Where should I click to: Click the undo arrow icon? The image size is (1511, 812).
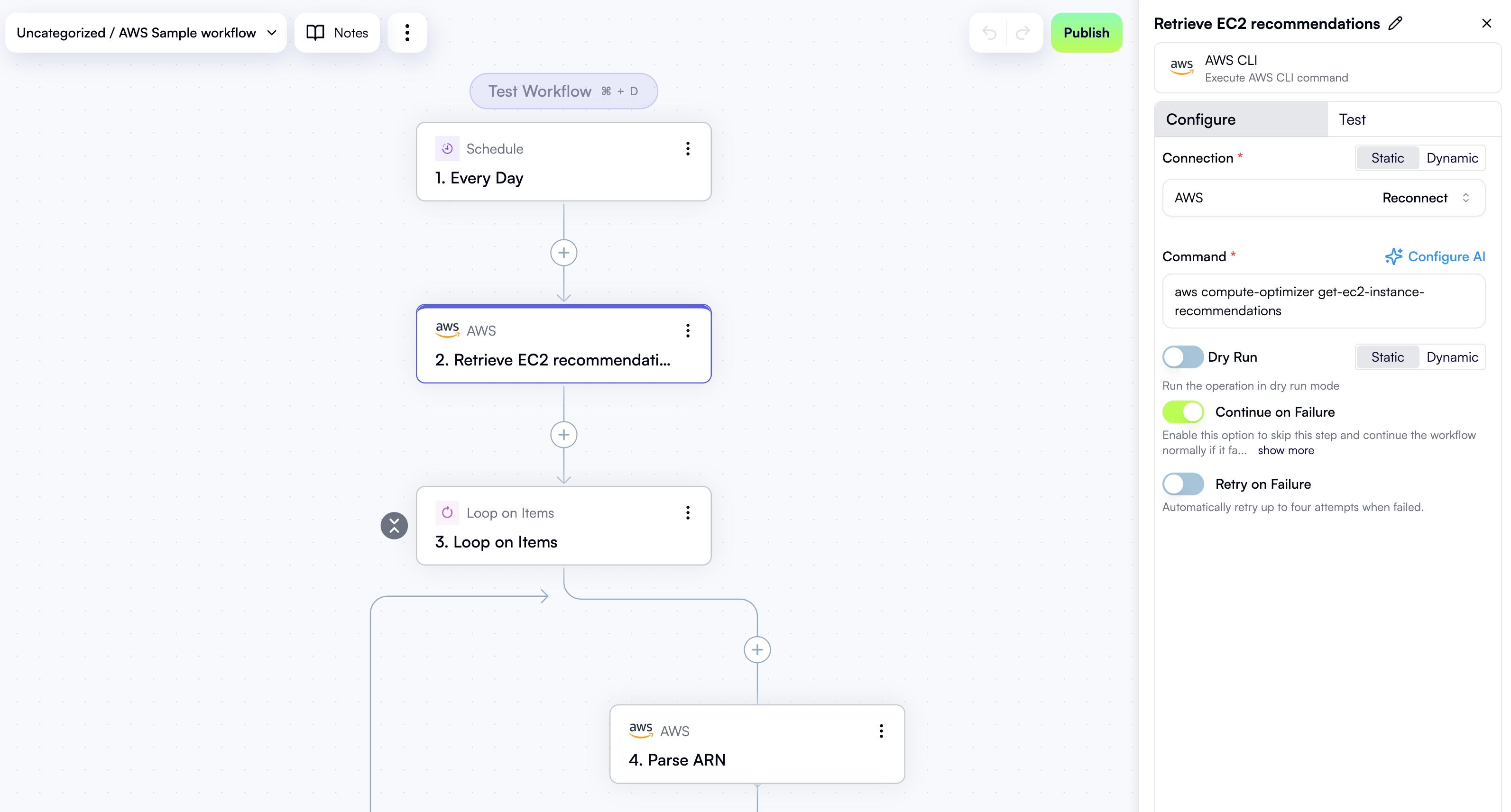(x=989, y=32)
